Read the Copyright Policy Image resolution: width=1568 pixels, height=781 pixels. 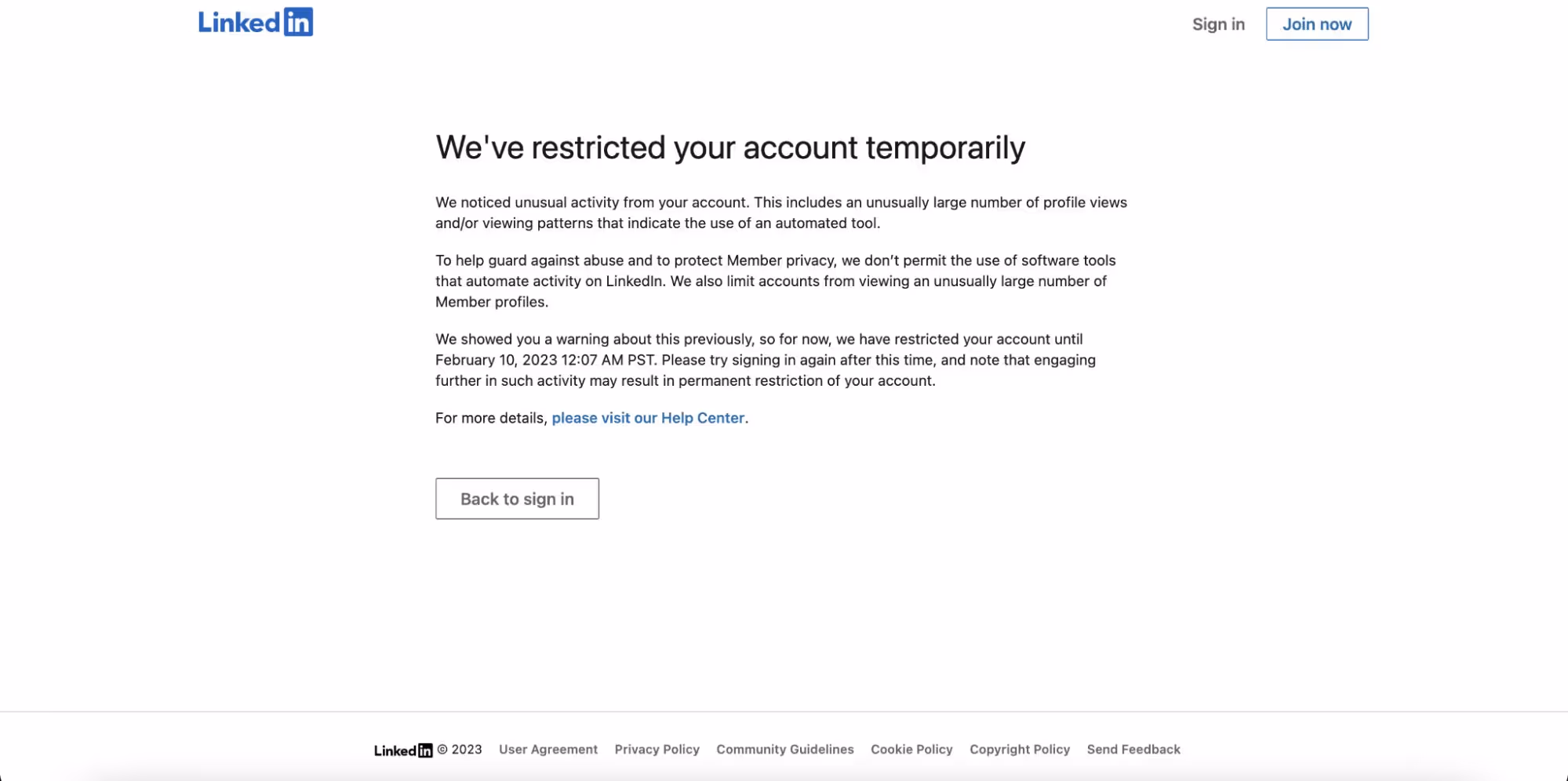(1019, 750)
